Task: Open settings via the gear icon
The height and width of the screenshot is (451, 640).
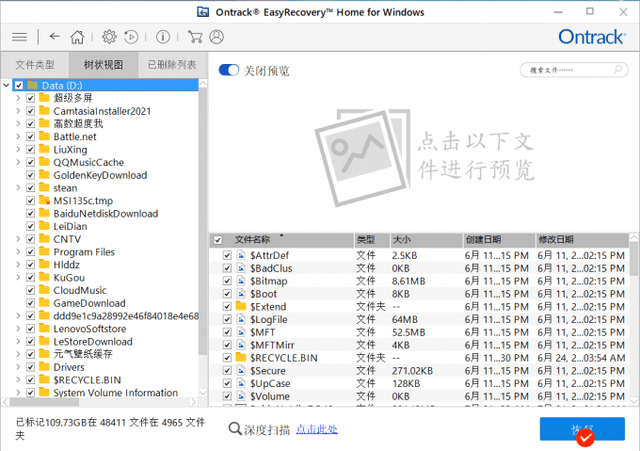Action: [109, 37]
